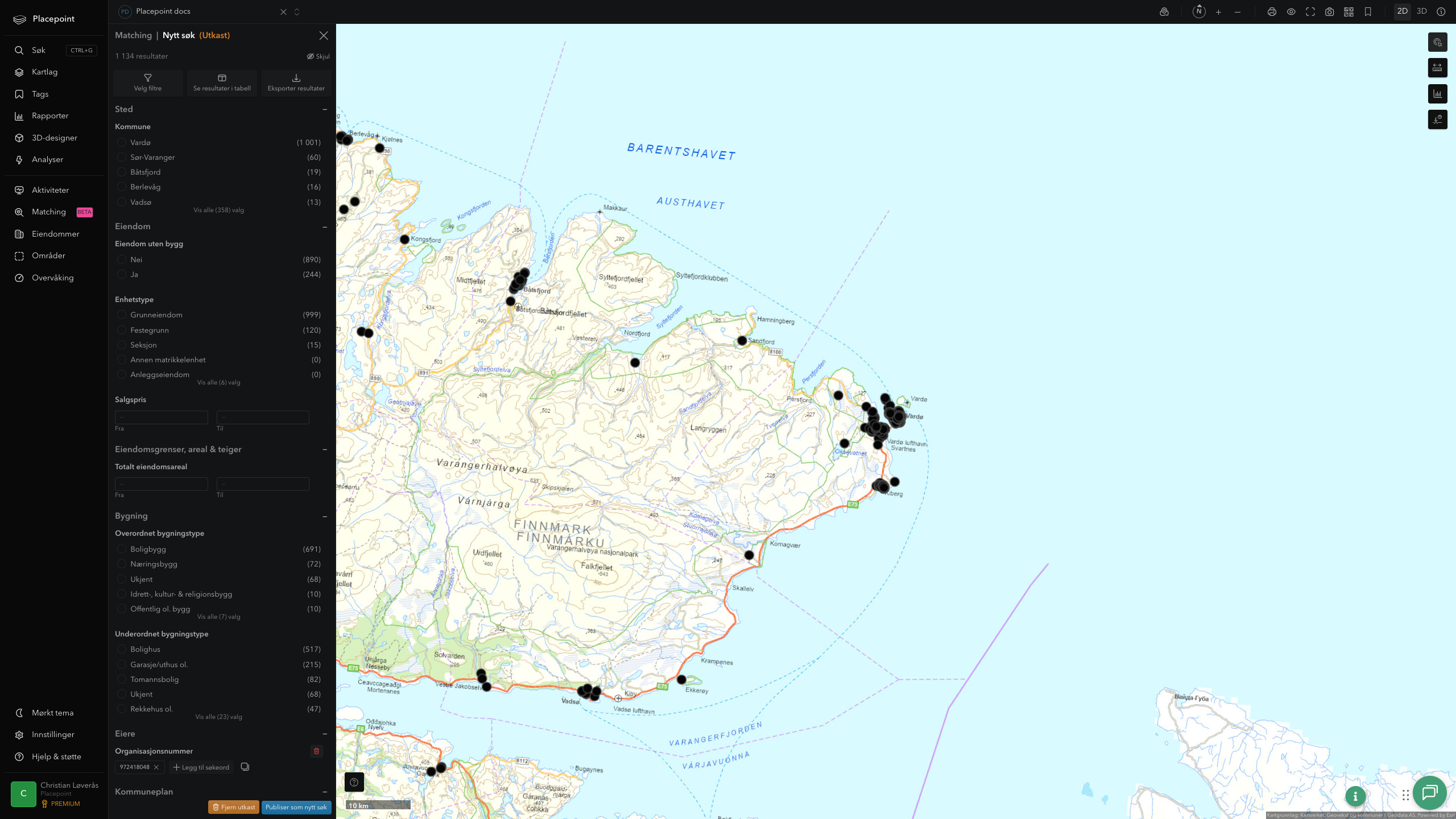Click the green info circle on map
The image size is (1456, 819).
pos(1355,796)
